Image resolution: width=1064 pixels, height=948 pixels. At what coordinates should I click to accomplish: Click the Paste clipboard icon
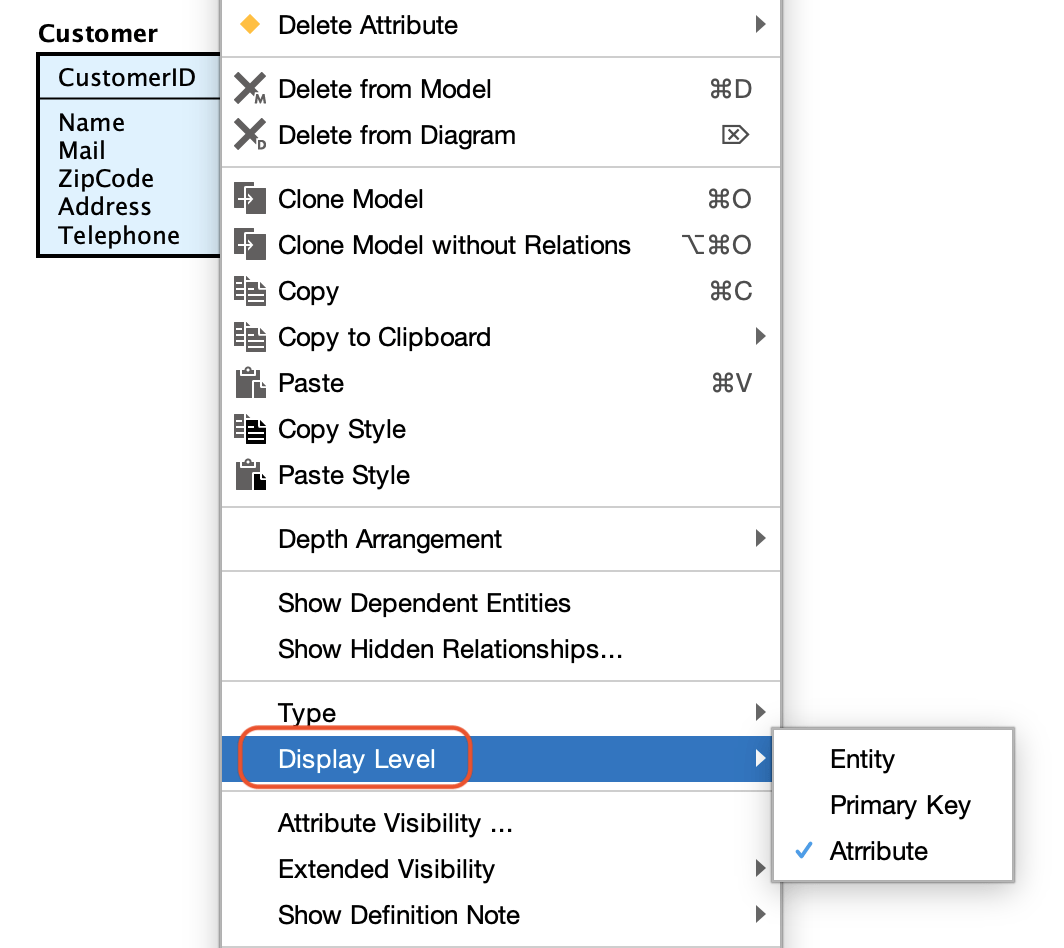click(250, 383)
